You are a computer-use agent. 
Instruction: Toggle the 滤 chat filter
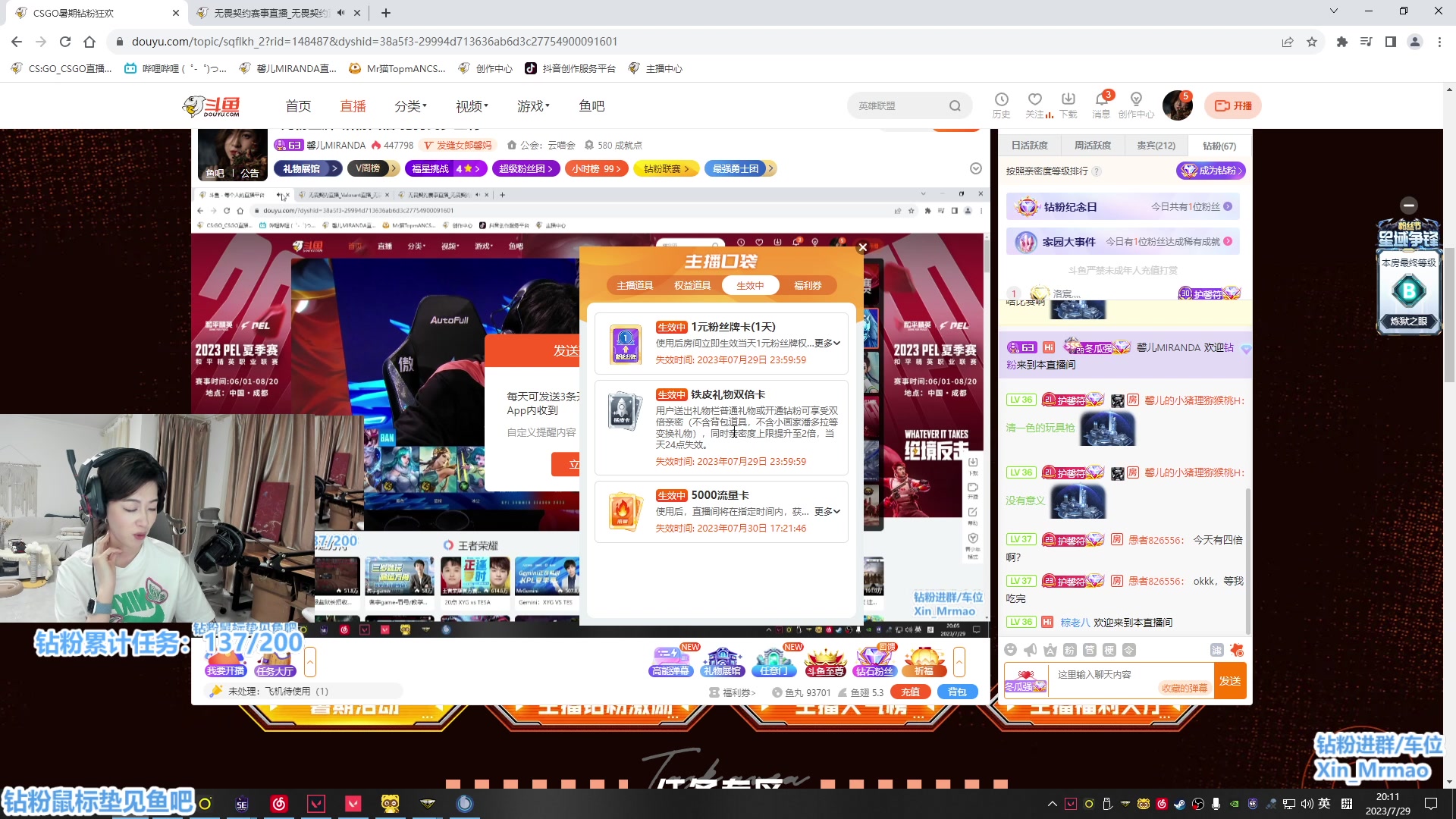point(1216,650)
